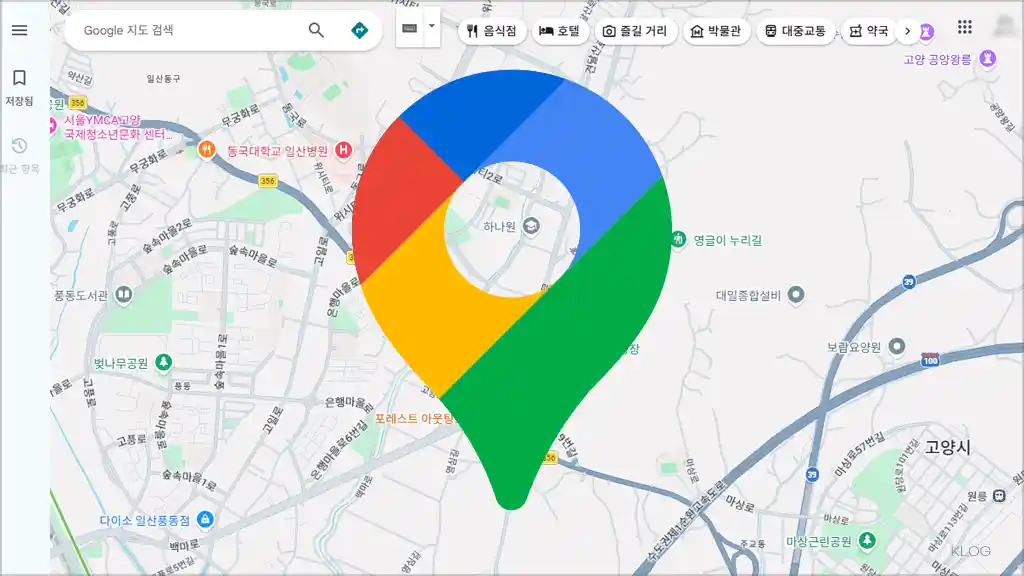Click the 서울YMCA고양 국제청소년문화 센터 label
This screenshot has width=1024, height=576.
pos(118,127)
